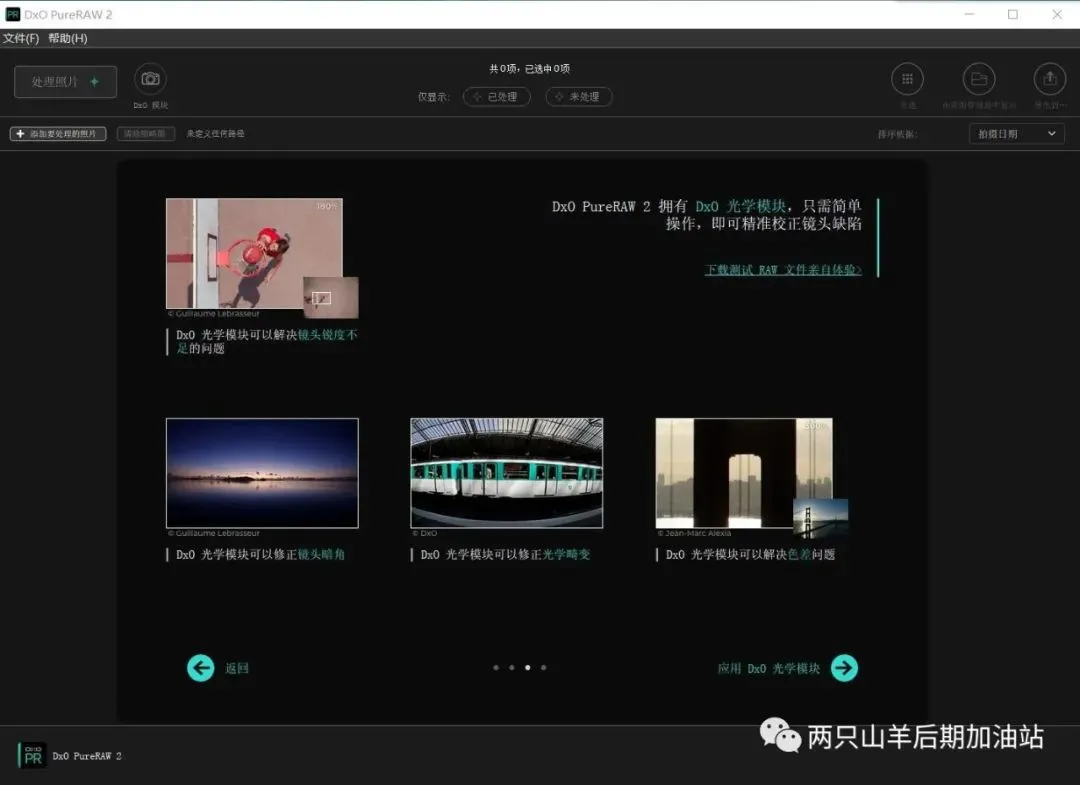Click the 未定义任何路径 path text

[216, 134]
